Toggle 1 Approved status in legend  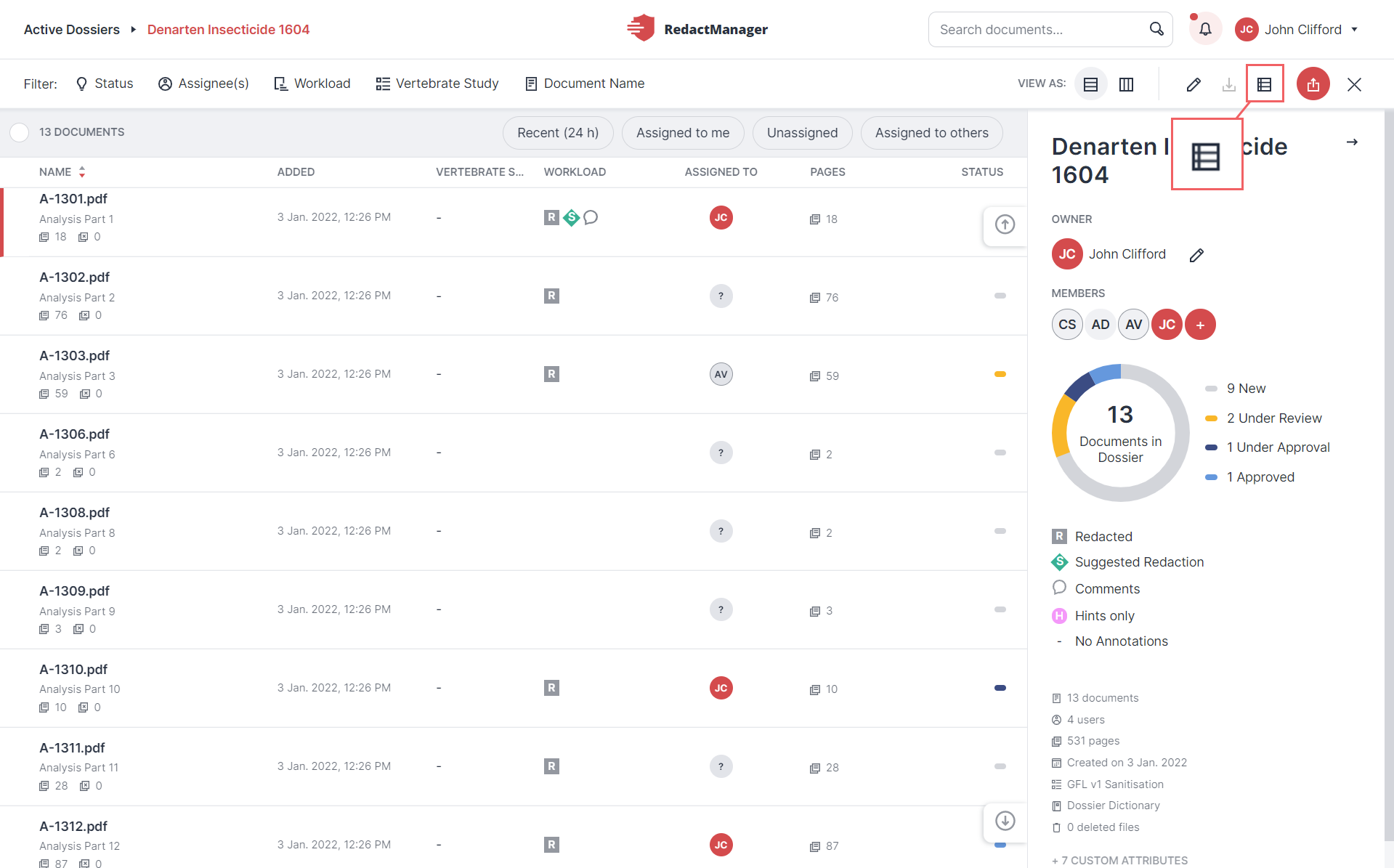1249,477
